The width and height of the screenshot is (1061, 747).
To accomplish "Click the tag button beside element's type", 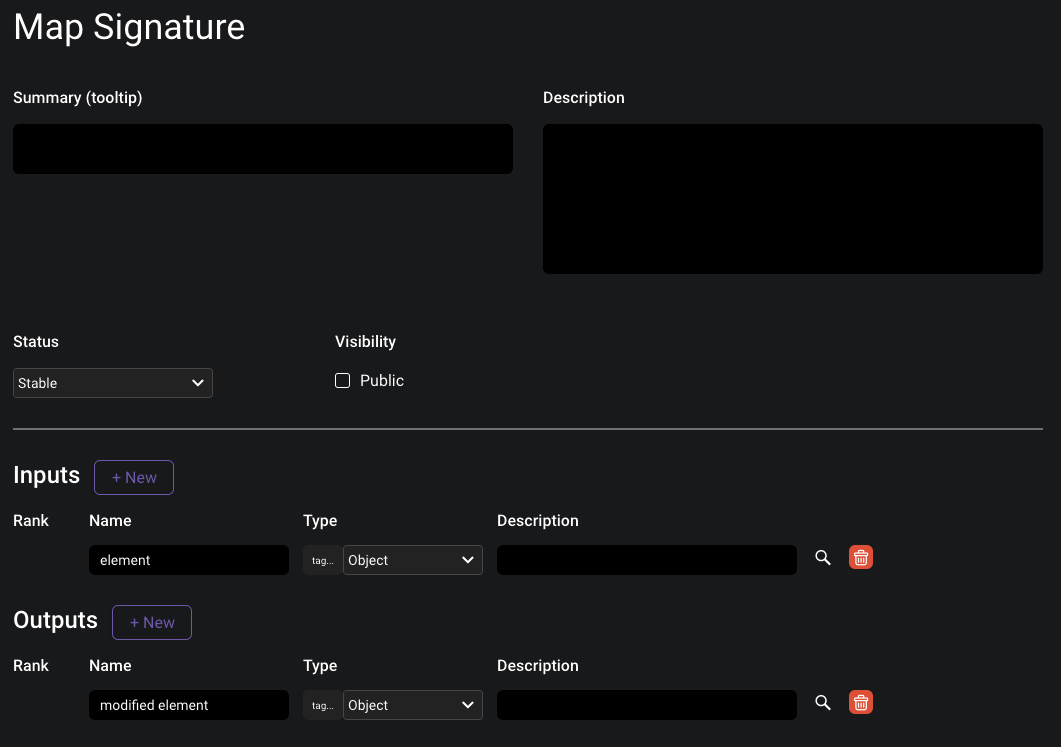I will tap(322, 560).
